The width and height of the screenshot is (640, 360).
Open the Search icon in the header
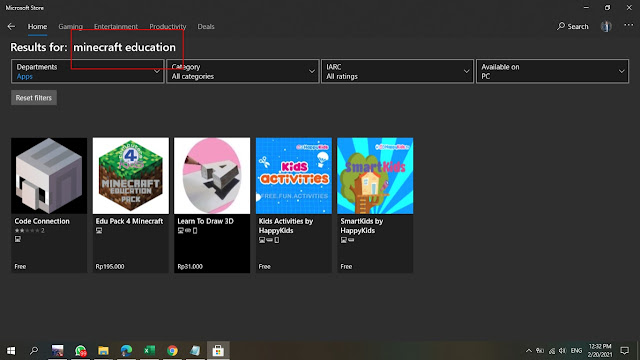click(x=573, y=27)
